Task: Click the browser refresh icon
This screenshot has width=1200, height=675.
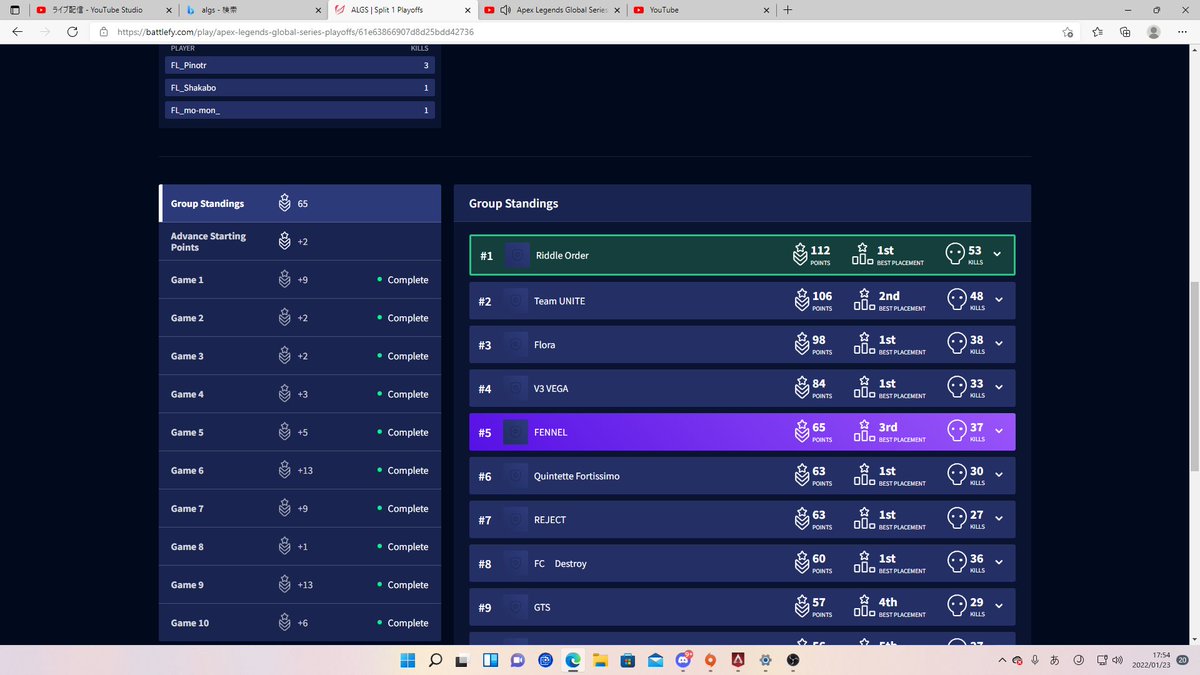Action: point(72,32)
